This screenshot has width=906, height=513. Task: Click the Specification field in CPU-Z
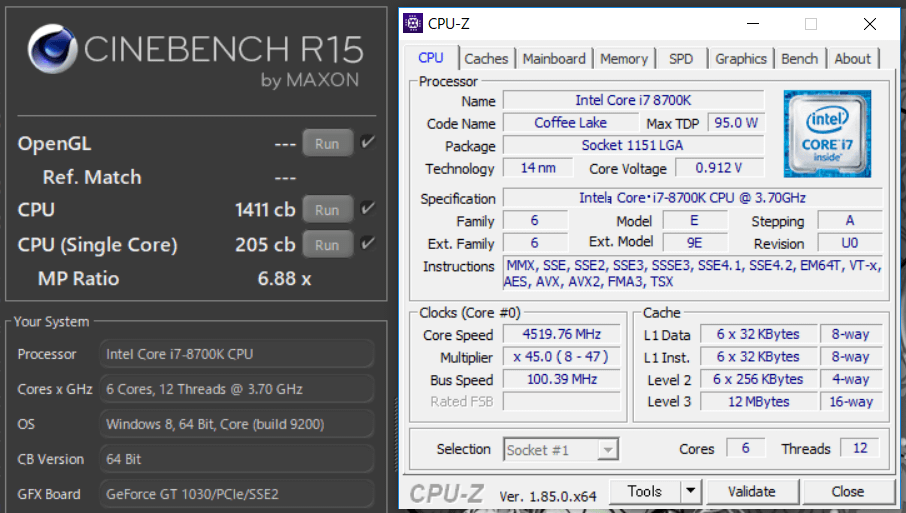pyautogui.click(x=693, y=198)
